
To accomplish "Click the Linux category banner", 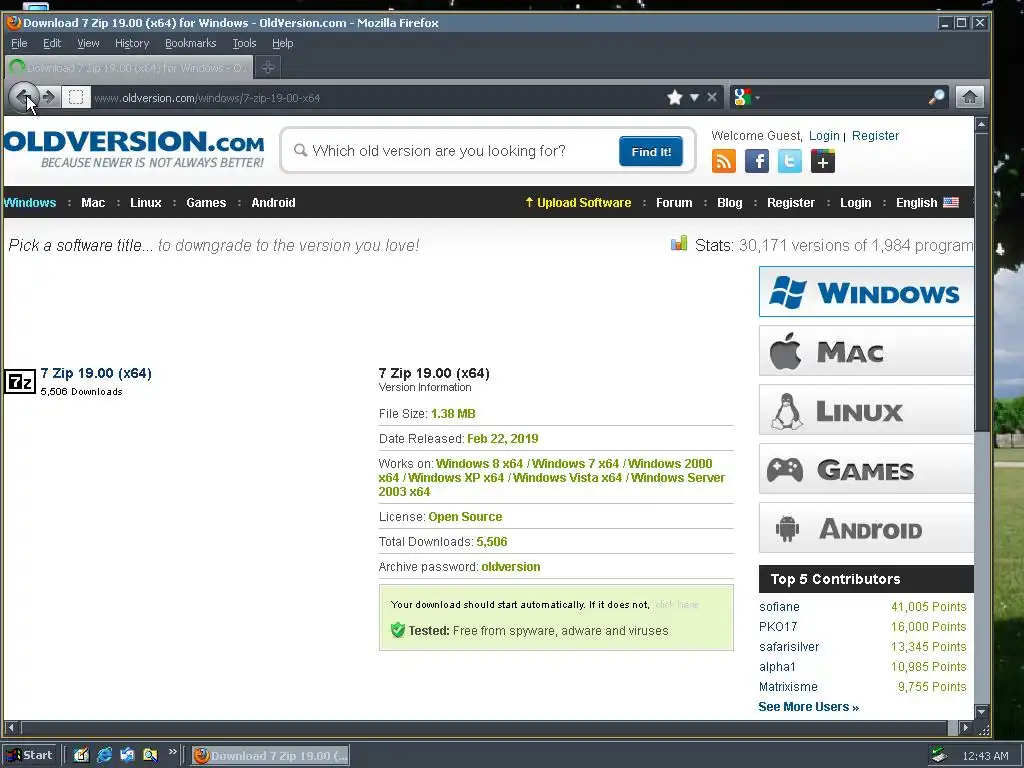I will [866, 410].
